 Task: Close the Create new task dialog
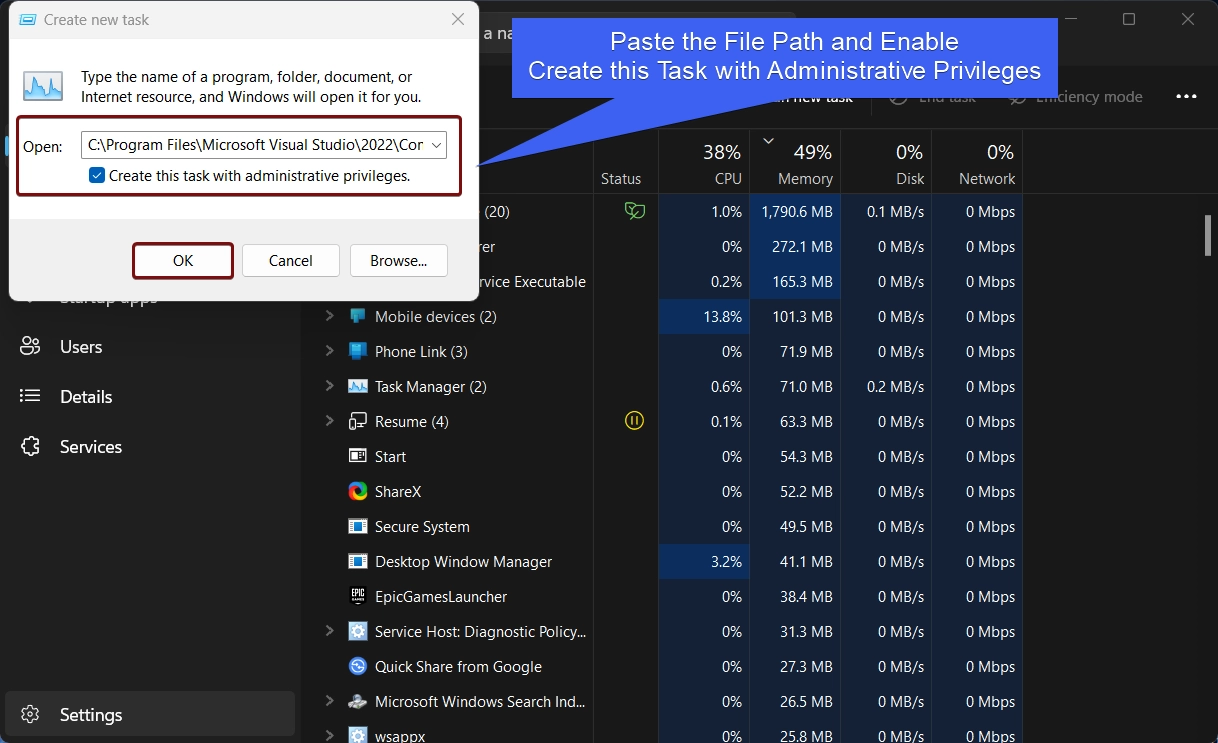[457, 20]
